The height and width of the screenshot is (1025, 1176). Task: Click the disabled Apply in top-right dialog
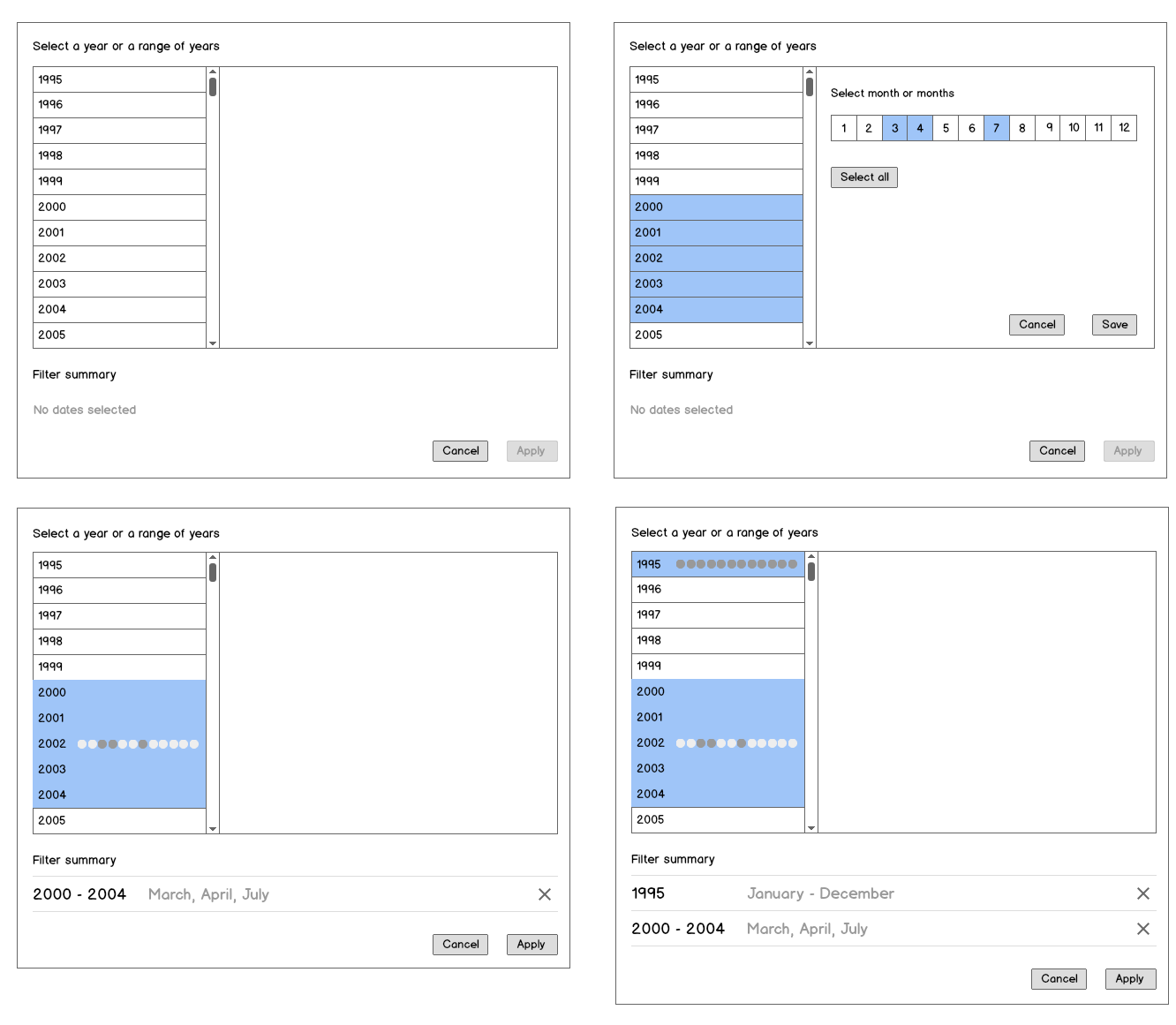coord(1128,451)
